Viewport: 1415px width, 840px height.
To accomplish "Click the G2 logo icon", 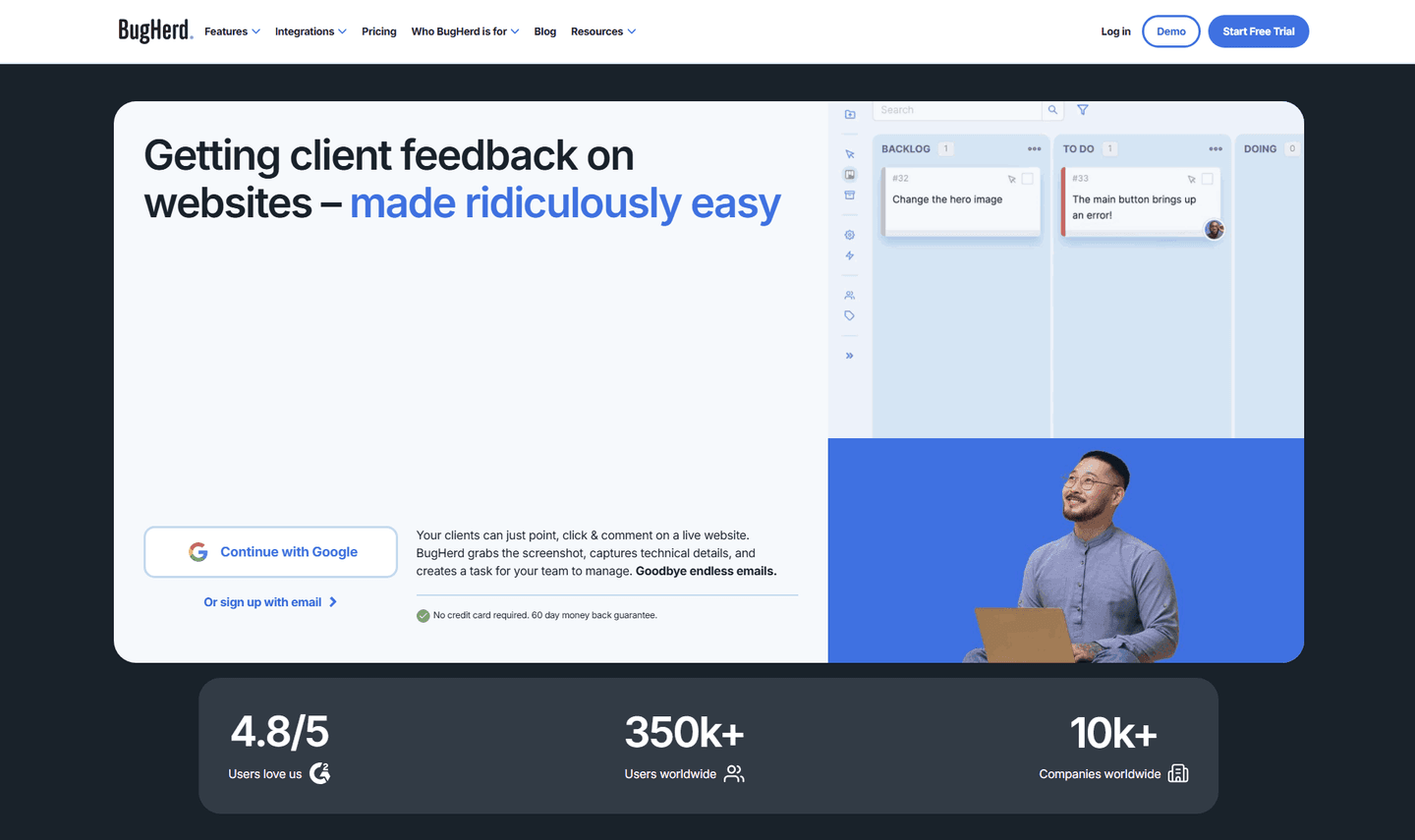I will coord(320,773).
